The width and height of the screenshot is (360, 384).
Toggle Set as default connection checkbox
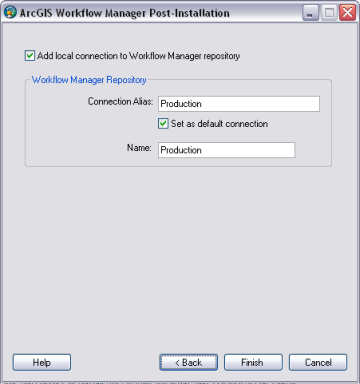point(163,124)
